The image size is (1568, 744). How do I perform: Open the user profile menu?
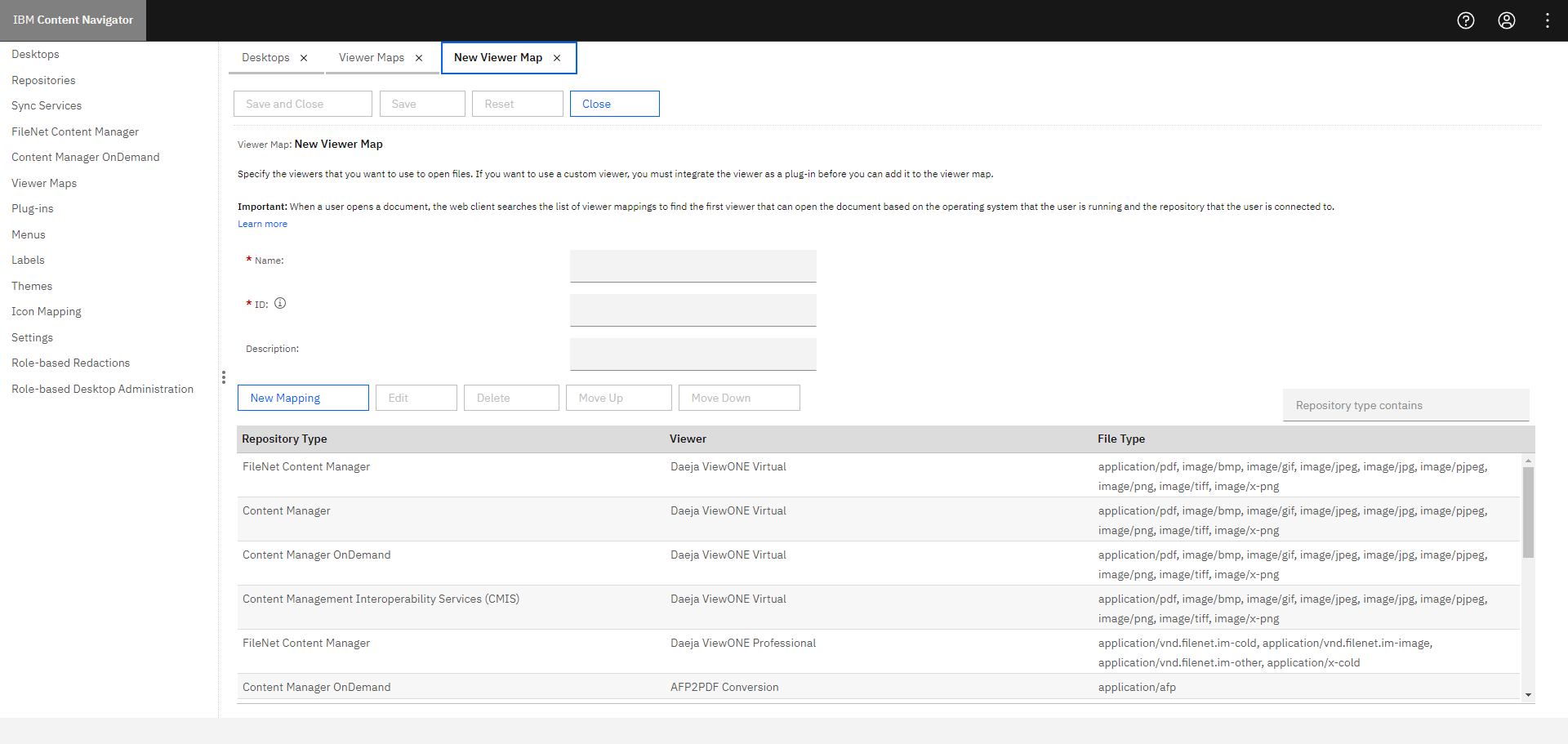1507,20
